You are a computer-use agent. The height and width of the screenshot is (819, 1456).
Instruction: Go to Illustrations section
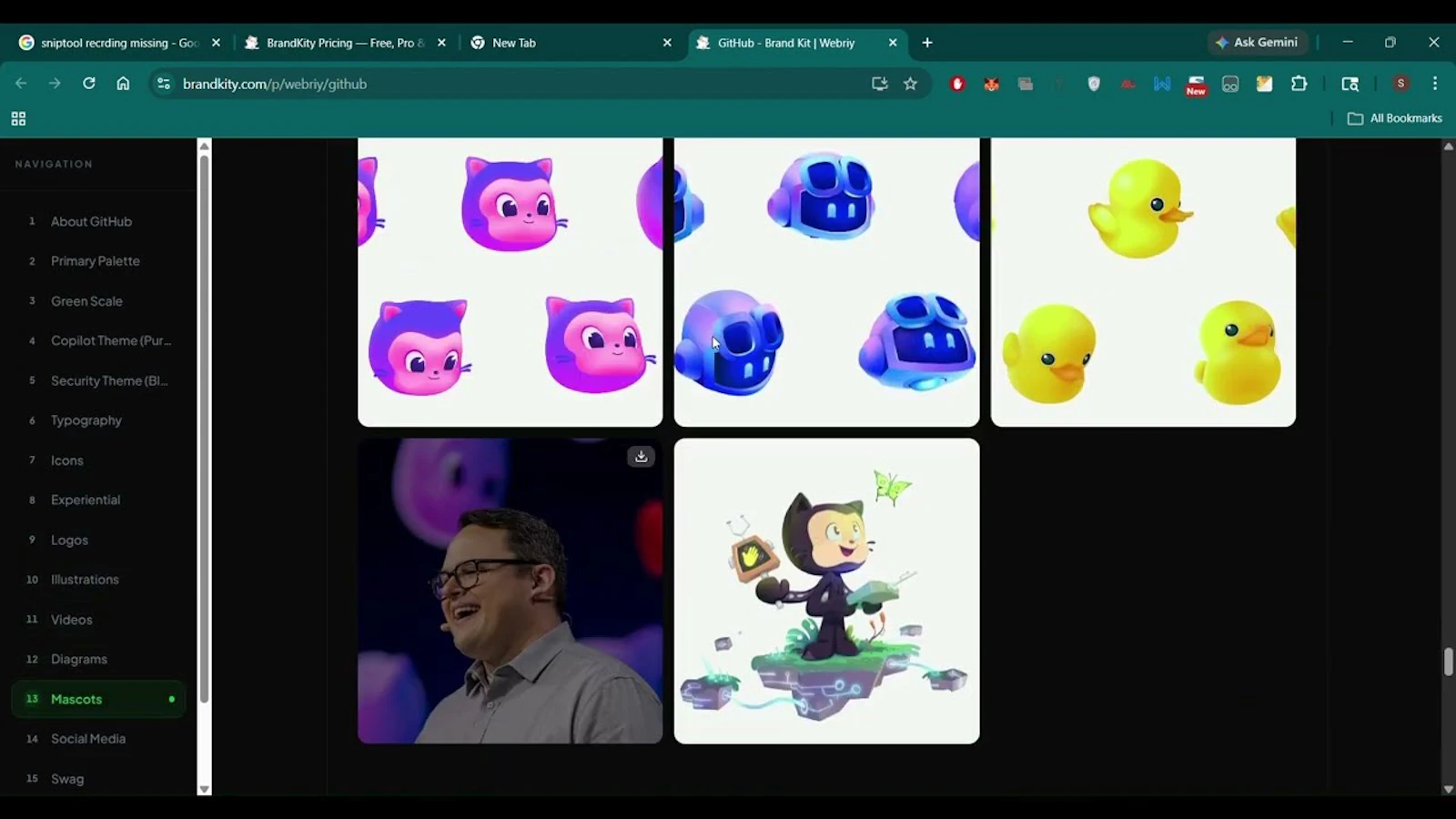[98, 580]
